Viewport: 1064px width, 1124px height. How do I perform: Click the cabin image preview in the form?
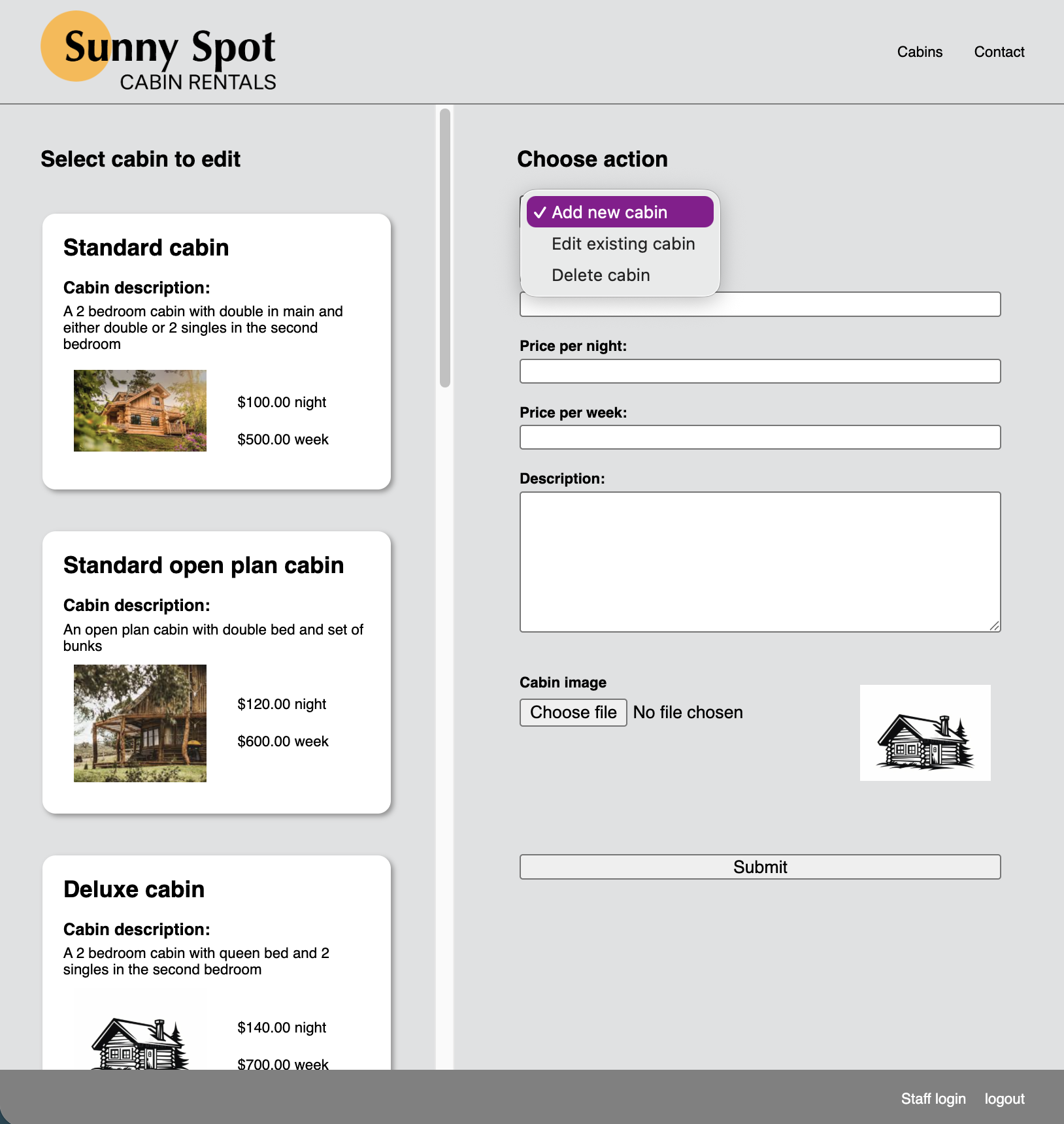[924, 733]
